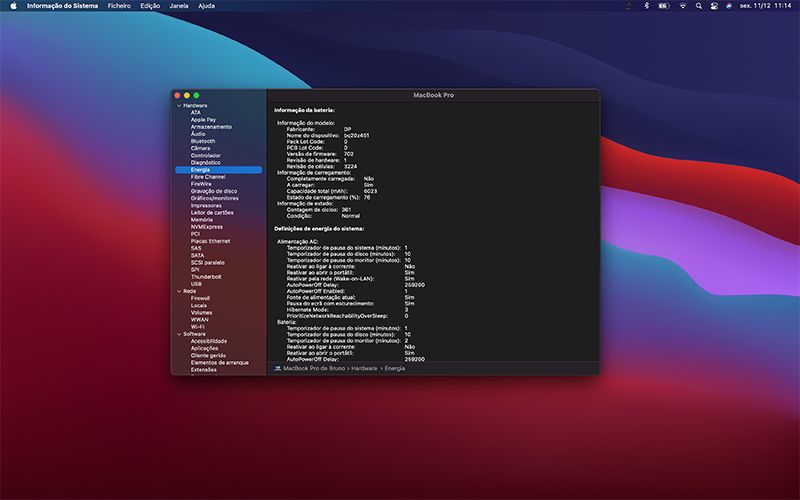Viewport: 800px width, 500px height.
Task: Select SCSI paralelo in the sidebar
Action: pos(208,263)
